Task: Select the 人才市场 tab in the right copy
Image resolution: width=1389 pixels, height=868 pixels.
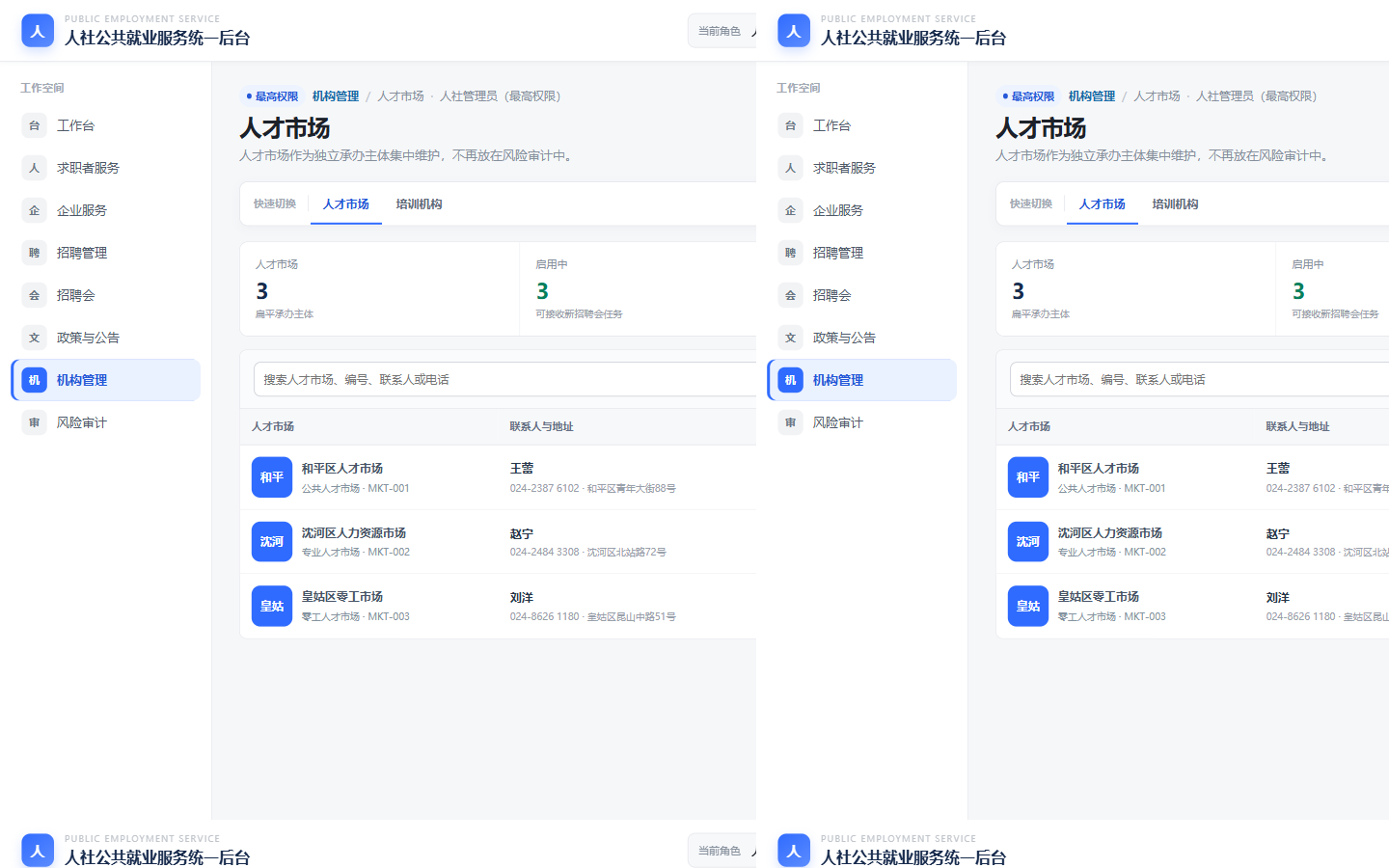Action: click(x=1103, y=204)
